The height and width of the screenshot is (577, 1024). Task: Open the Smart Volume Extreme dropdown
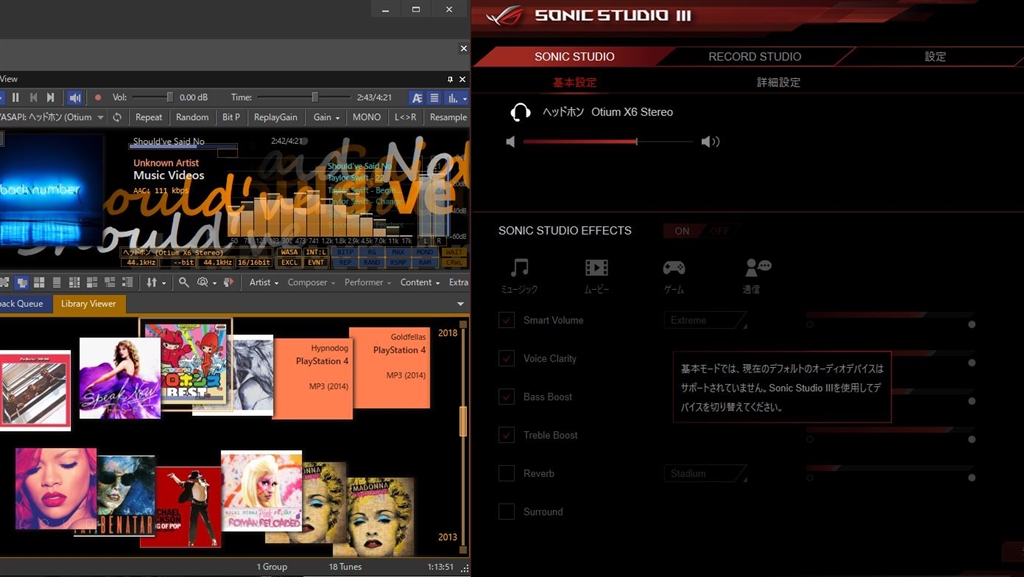705,321
